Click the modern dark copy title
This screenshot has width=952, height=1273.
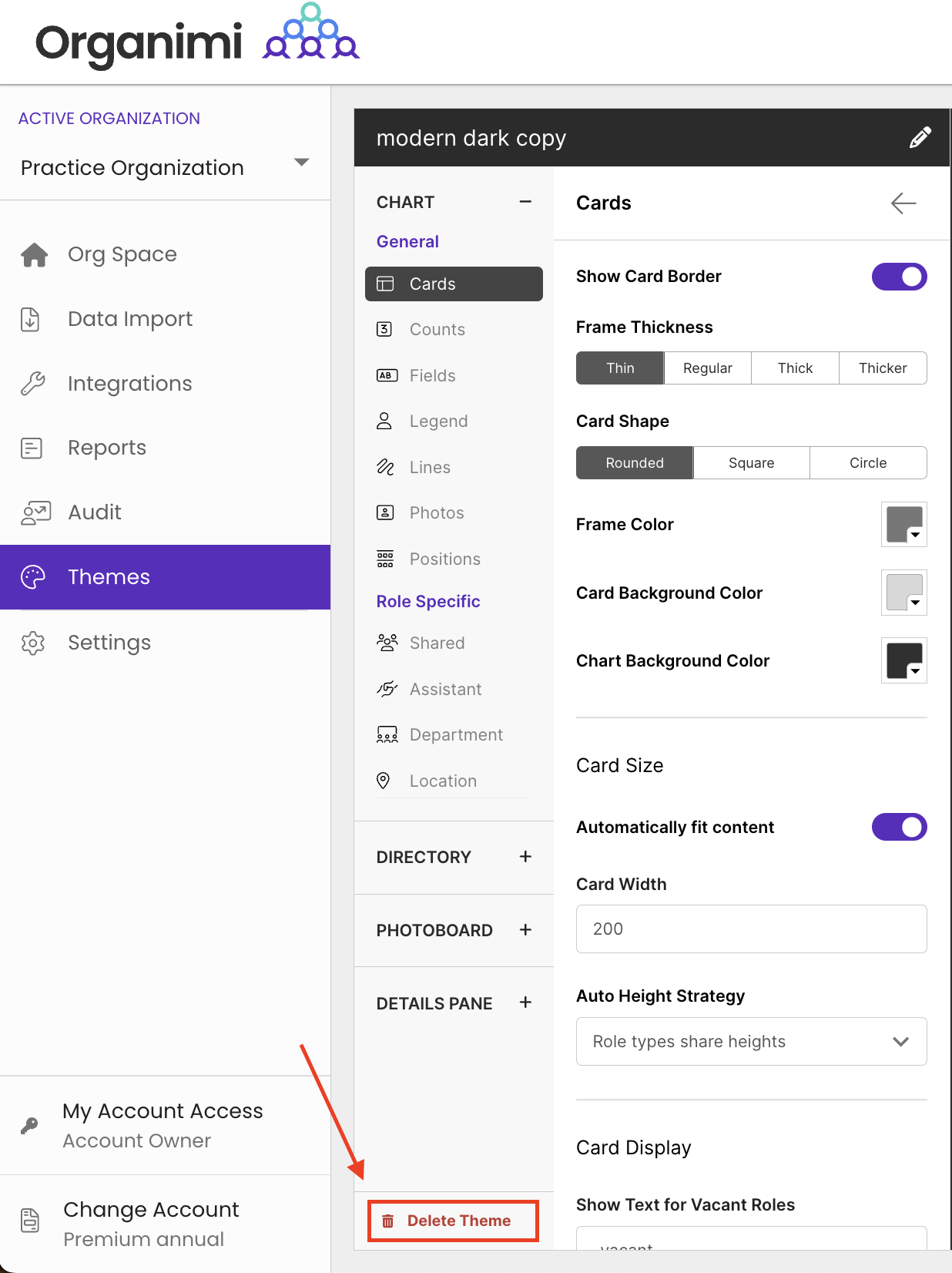coord(471,138)
